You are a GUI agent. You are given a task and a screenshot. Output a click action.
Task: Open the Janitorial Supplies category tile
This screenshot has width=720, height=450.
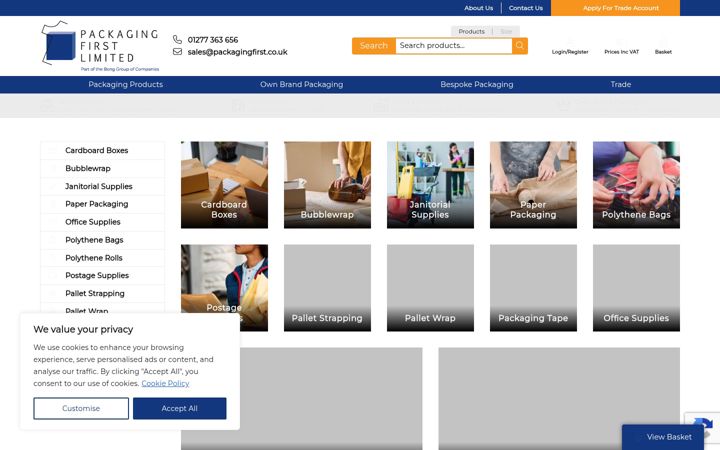[x=430, y=185]
